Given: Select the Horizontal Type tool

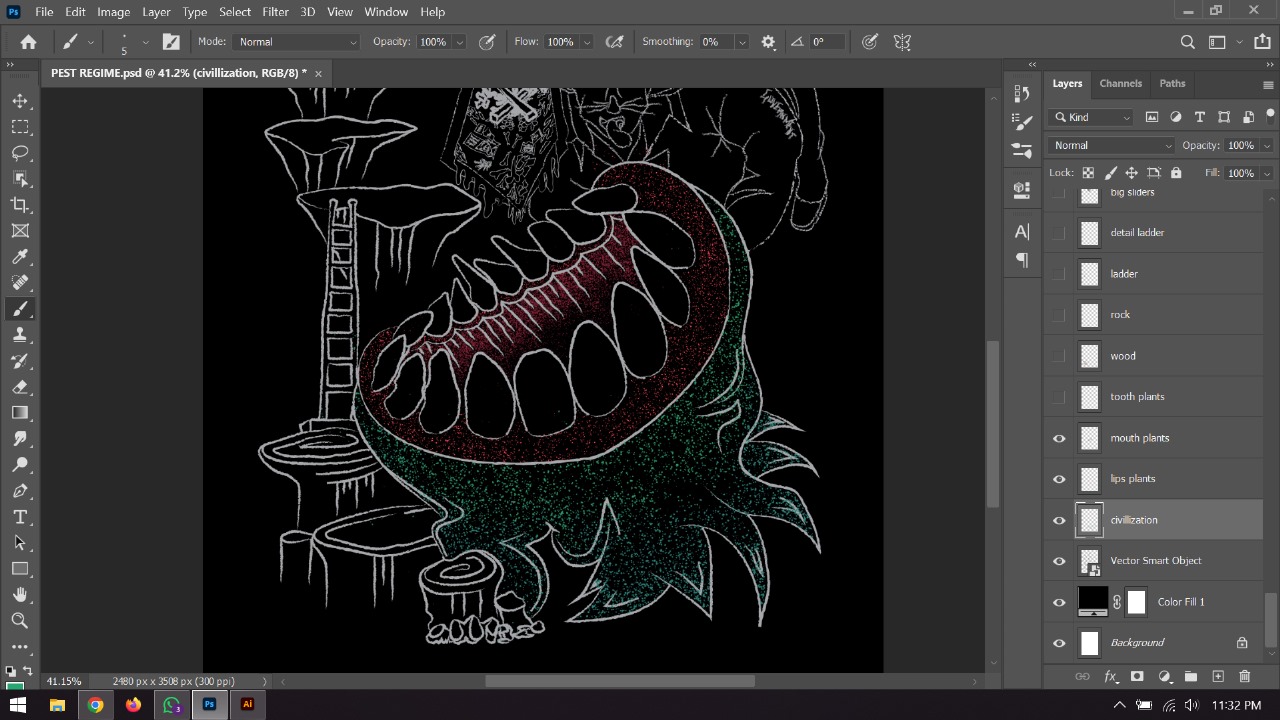Looking at the screenshot, I should pos(20,517).
